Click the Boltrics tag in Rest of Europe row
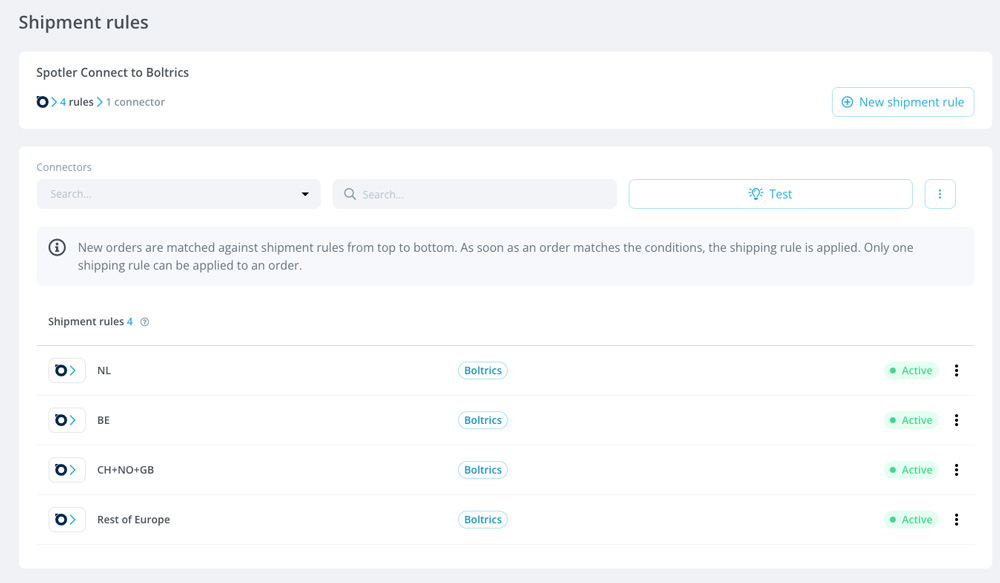 pyautogui.click(x=483, y=520)
